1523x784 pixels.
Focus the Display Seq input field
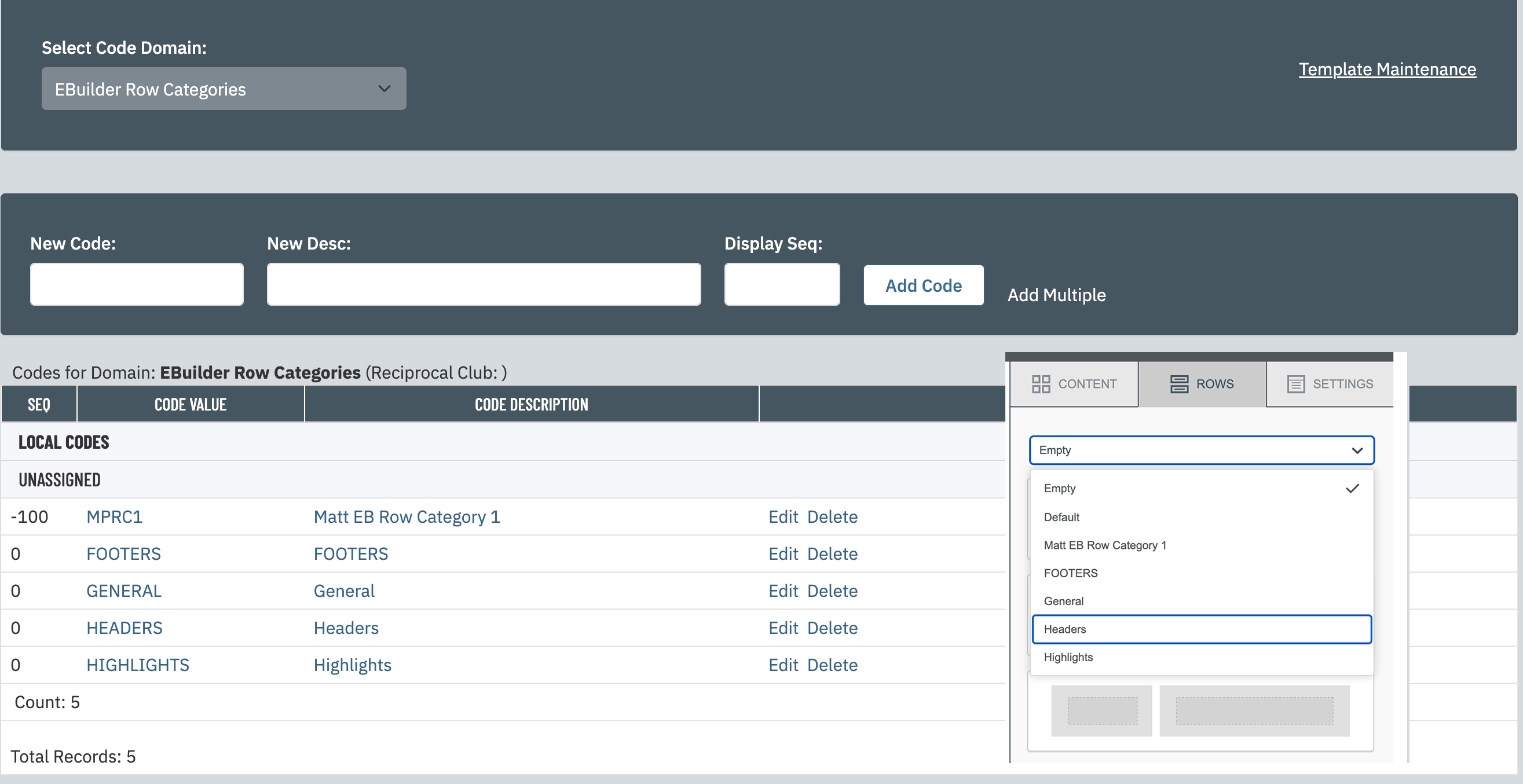(782, 284)
